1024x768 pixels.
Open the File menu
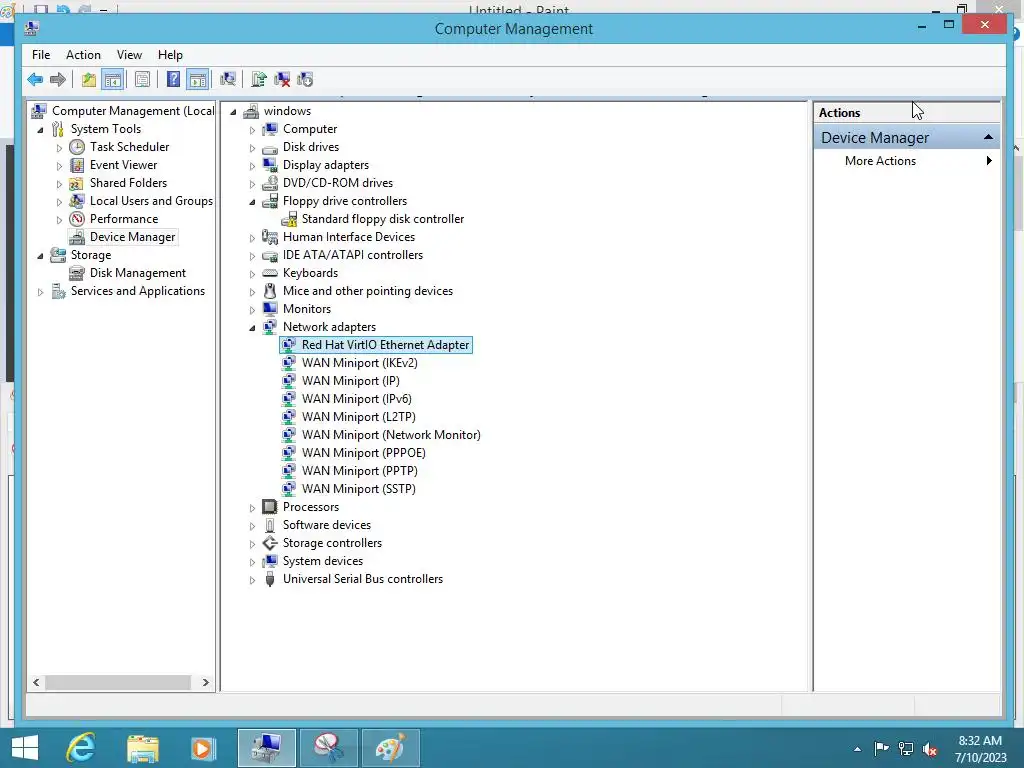click(x=40, y=55)
